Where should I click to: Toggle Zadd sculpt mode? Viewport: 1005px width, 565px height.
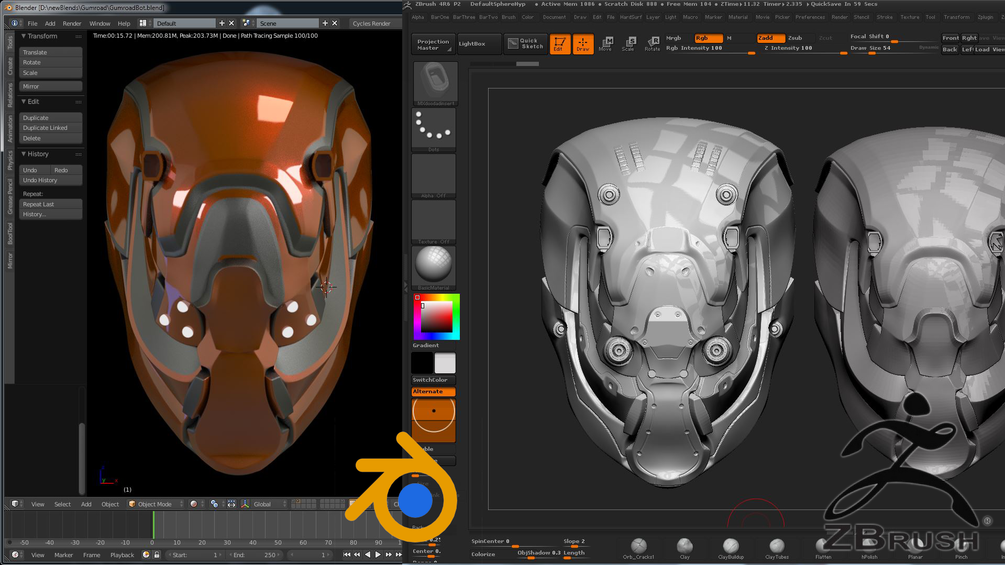coord(770,38)
